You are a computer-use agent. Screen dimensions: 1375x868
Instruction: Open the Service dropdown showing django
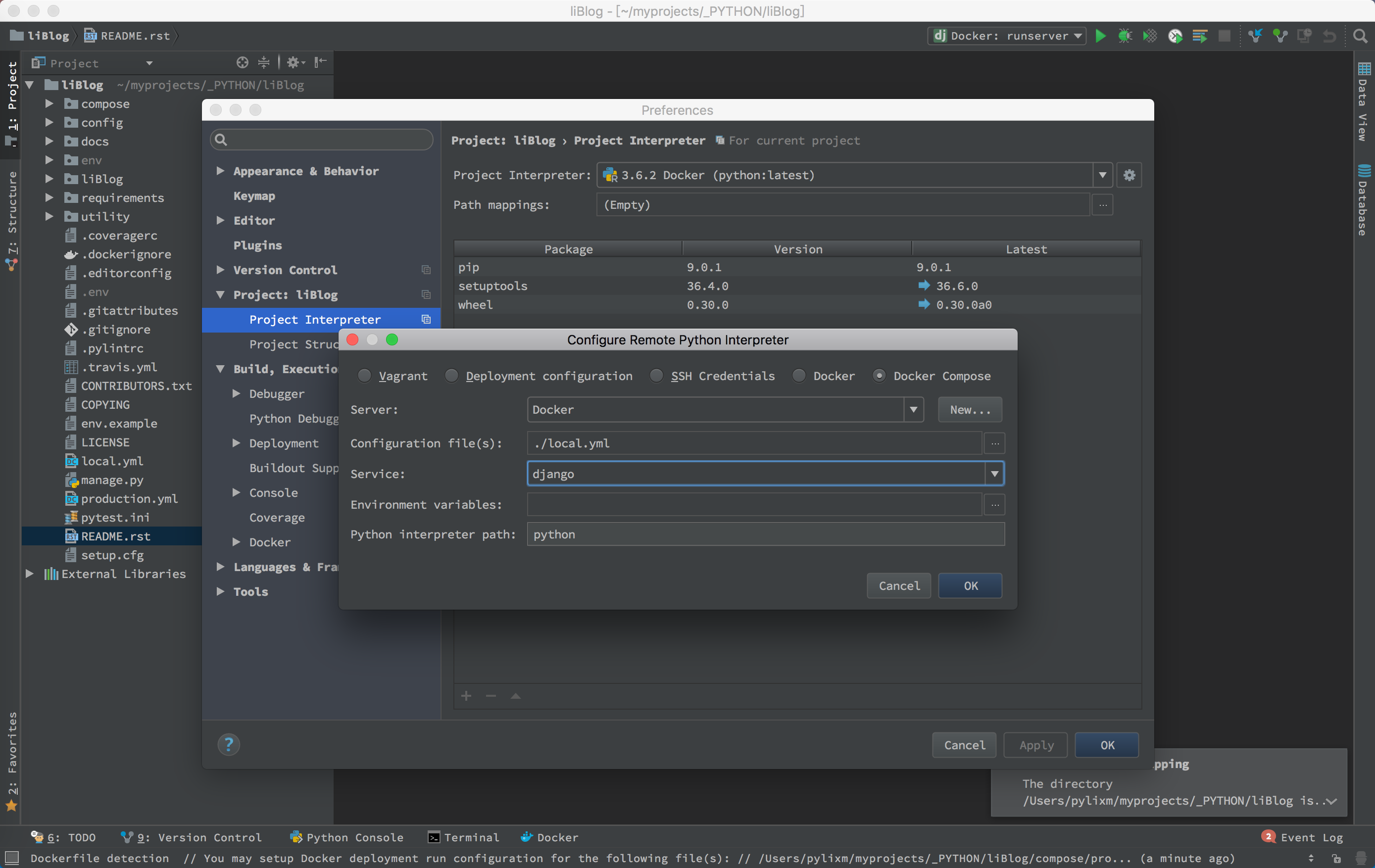tap(994, 474)
